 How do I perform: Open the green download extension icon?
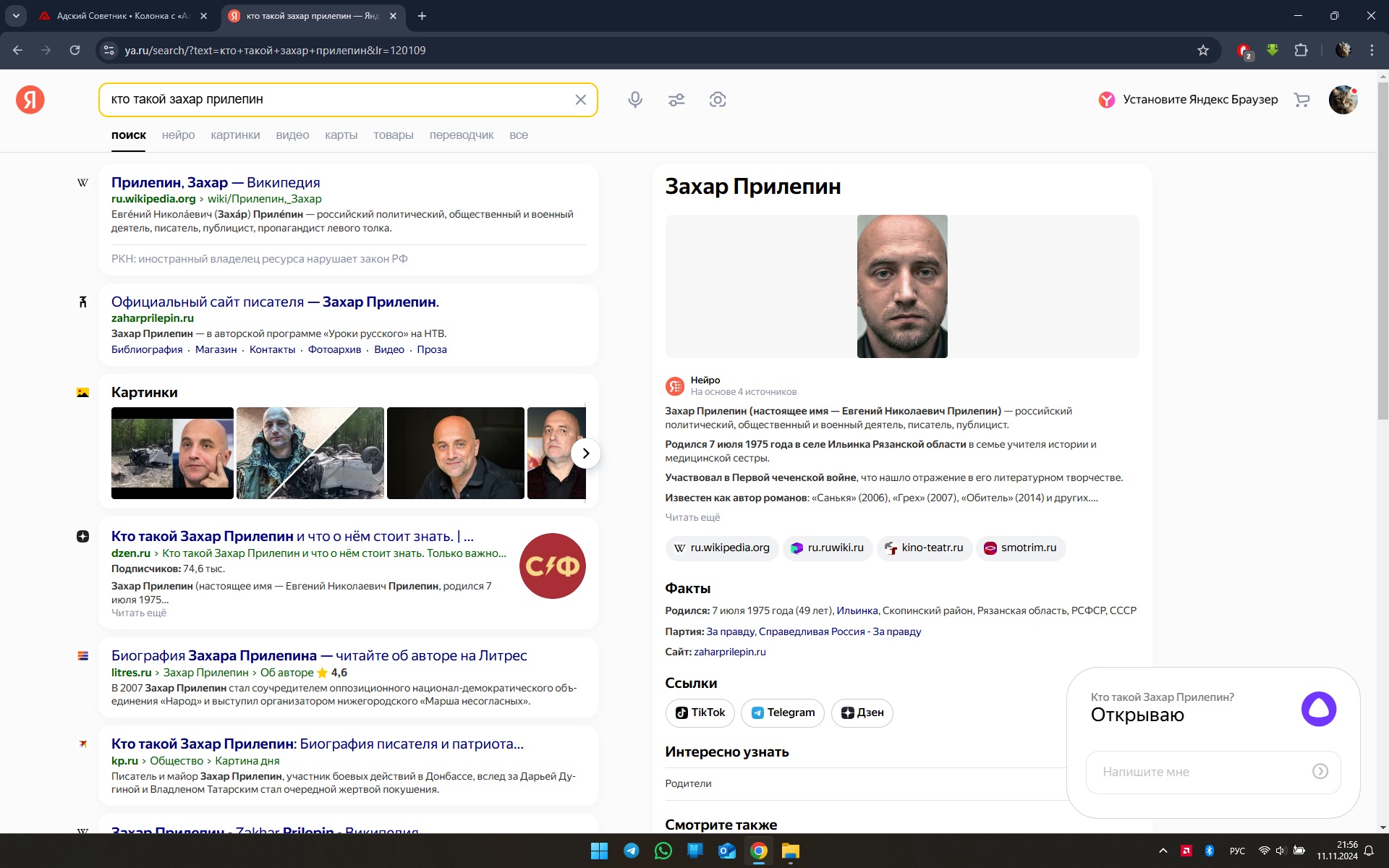pyautogui.click(x=1273, y=50)
